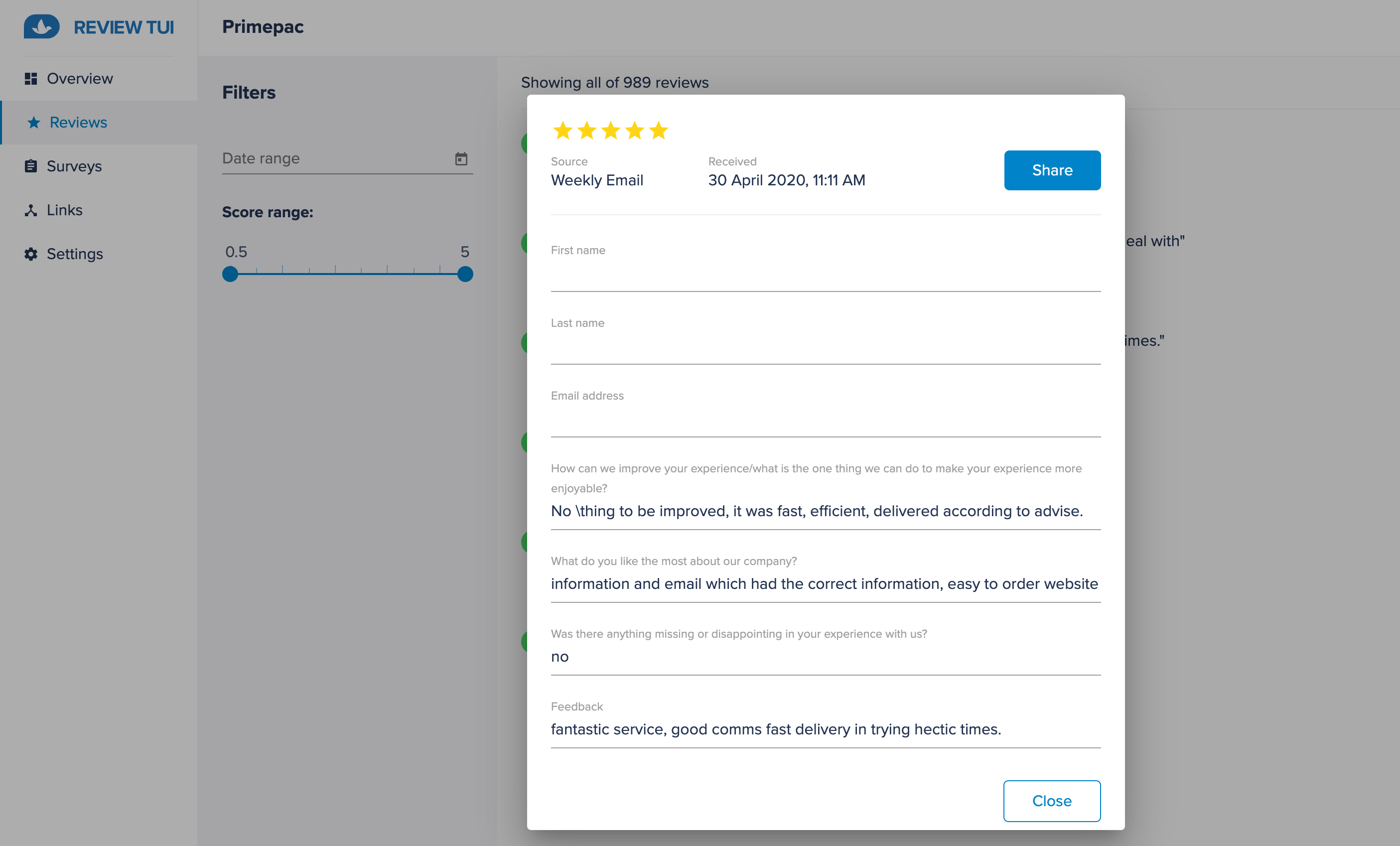This screenshot has height=846, width=1400.
Task: Open the Settings gear icon
Action: [x=31, y=254]
